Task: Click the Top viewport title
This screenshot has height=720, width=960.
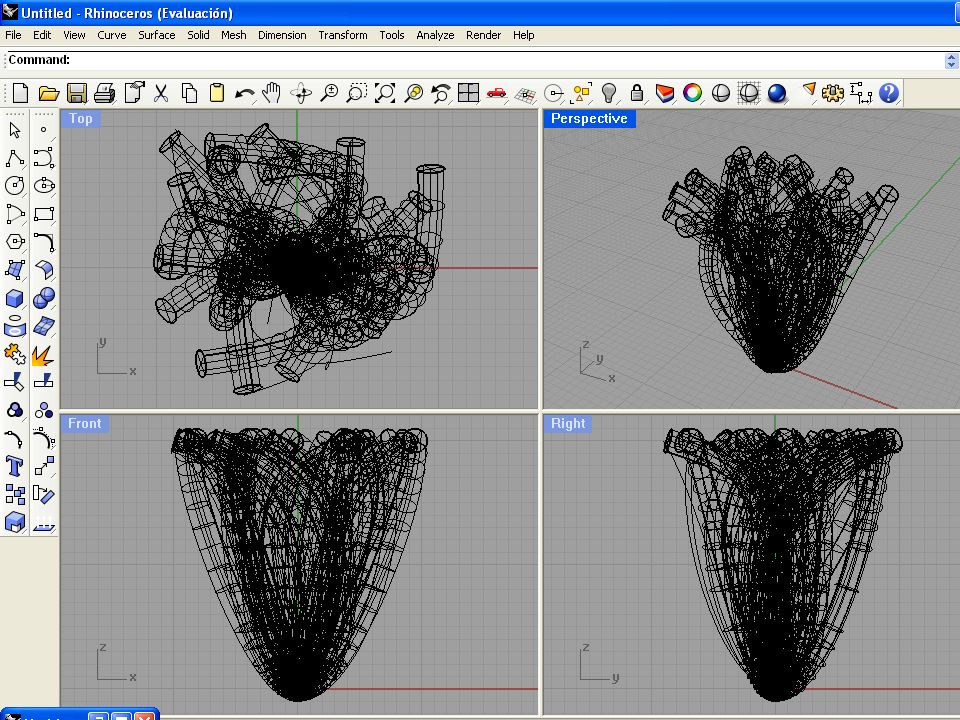Action: (80, 118)
